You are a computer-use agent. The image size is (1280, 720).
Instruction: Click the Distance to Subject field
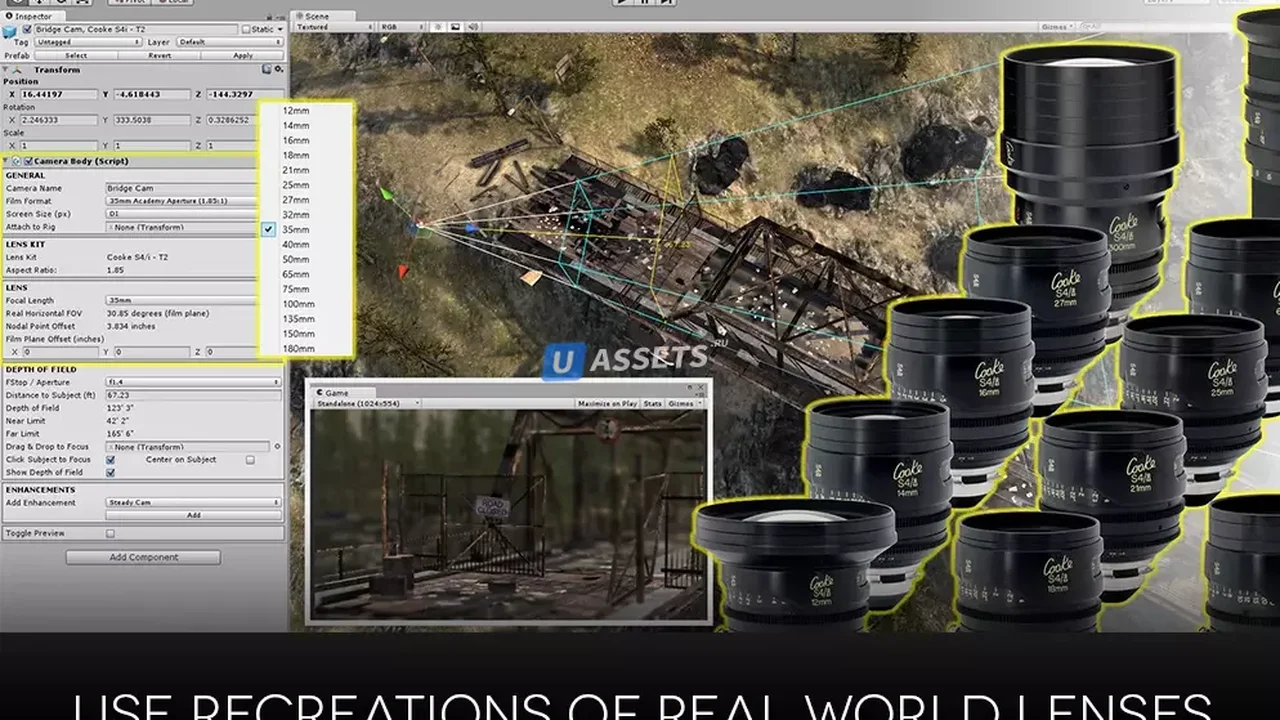(x=193, y=395)
